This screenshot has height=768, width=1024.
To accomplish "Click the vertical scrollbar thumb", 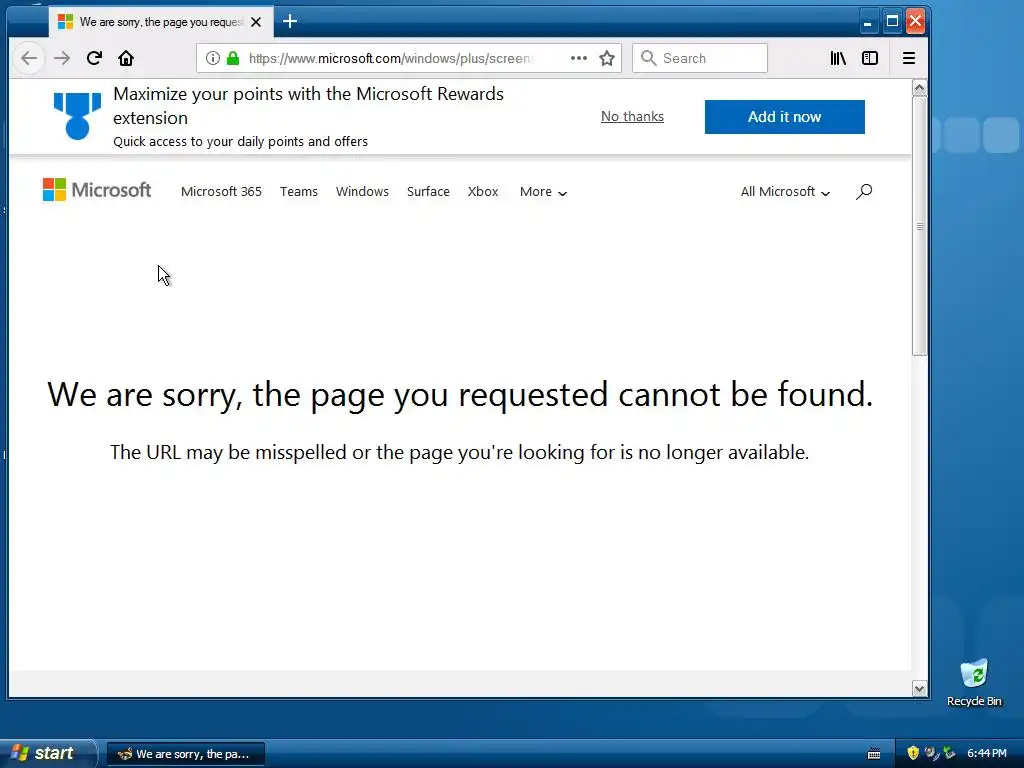I will (920, 226).
